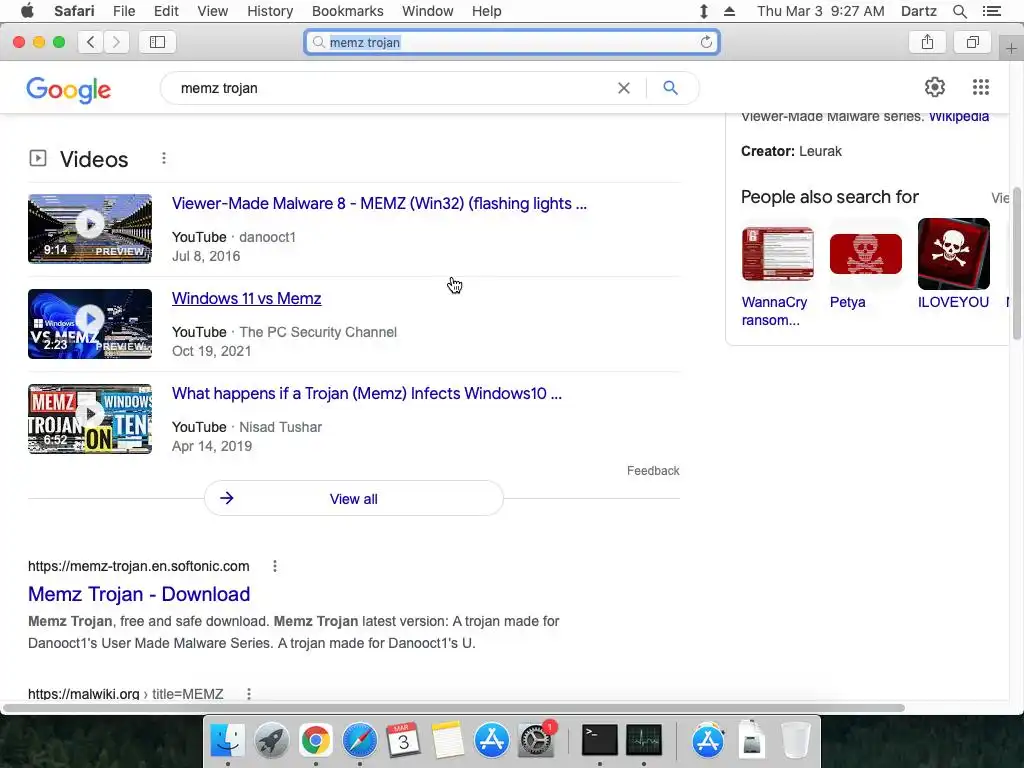
Task: Open the eject status menu icon
Action: [729, 11]
